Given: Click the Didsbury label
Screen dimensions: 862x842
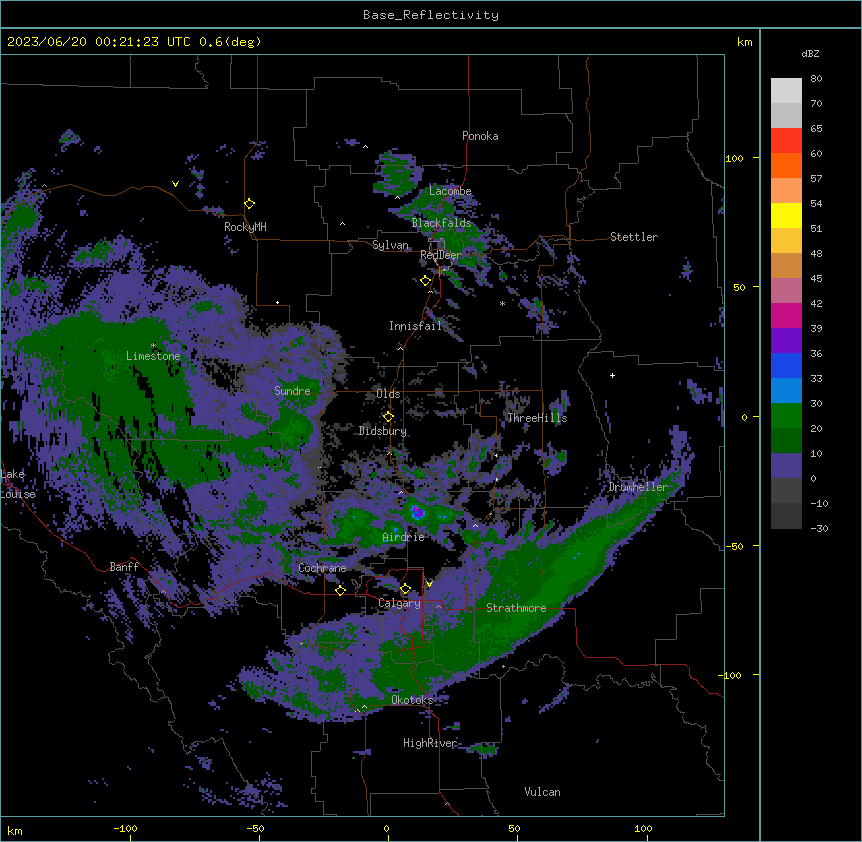Looking at the screenshot, I should [383, 431].
